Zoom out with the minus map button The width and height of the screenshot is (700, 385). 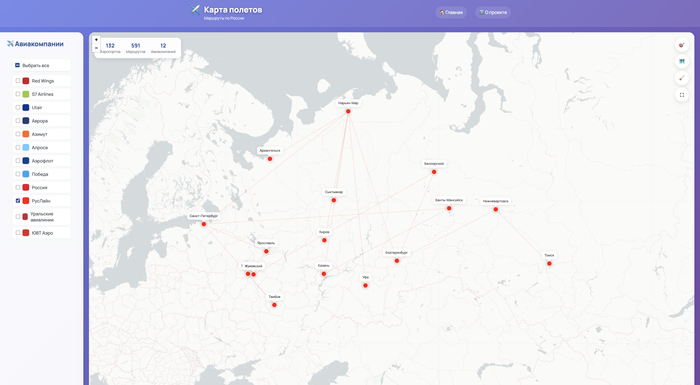[x=96, y=48]
